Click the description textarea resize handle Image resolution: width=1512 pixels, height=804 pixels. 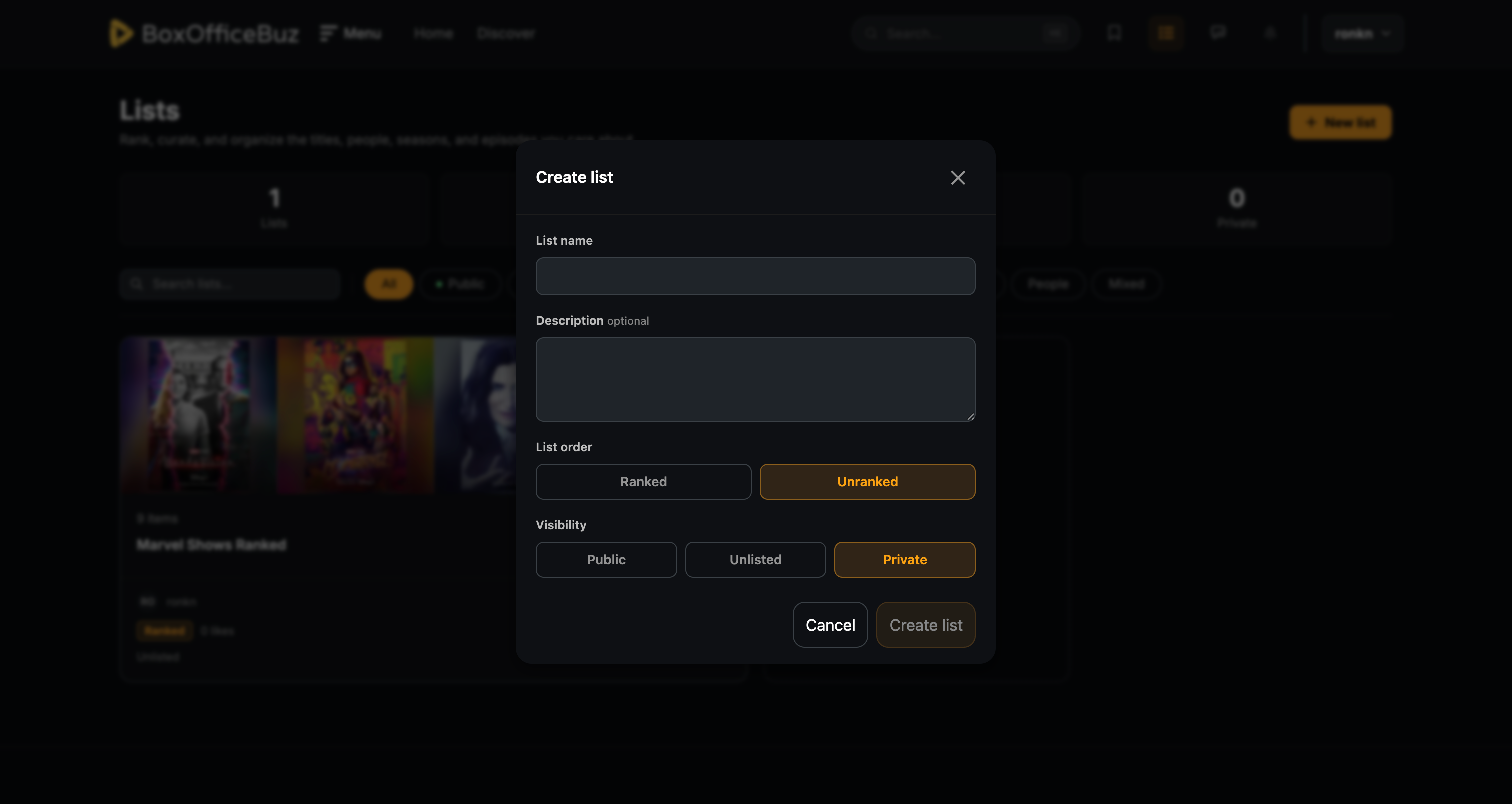[971, 416]
